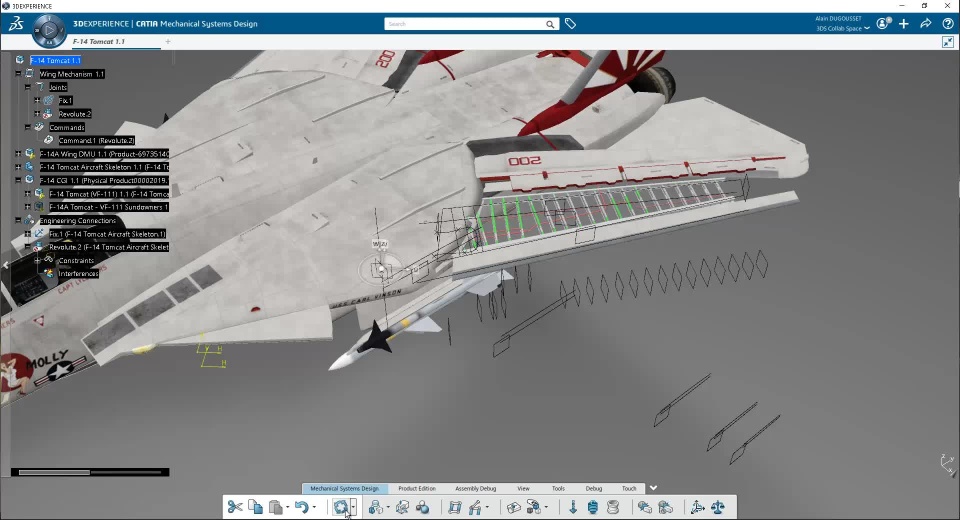Switch to the Product Edition tab
Viewport: 960px width, 520px height.
tap(417, 488)
